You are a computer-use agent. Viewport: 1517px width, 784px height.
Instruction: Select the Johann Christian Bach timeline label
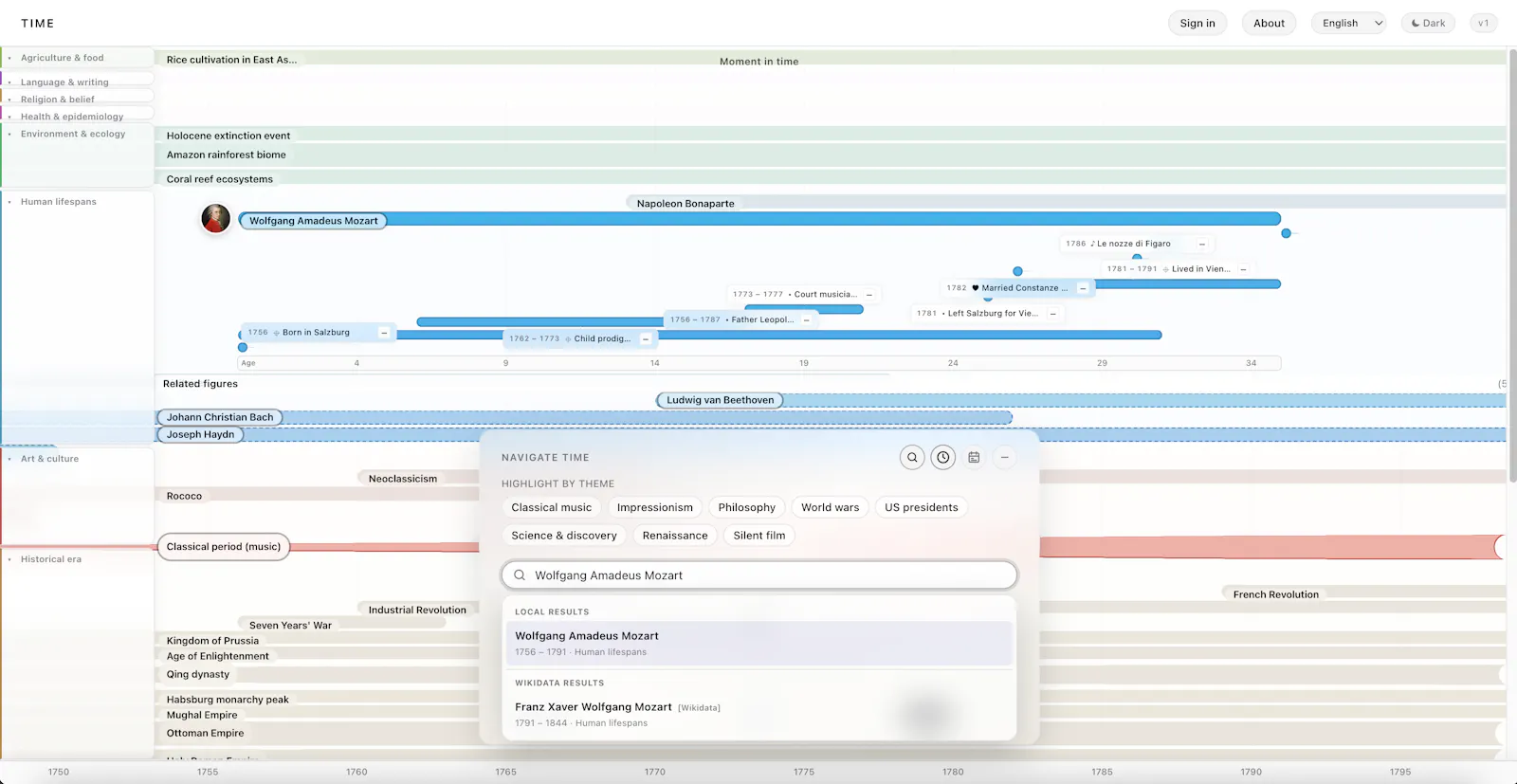(x=220, y=417)
